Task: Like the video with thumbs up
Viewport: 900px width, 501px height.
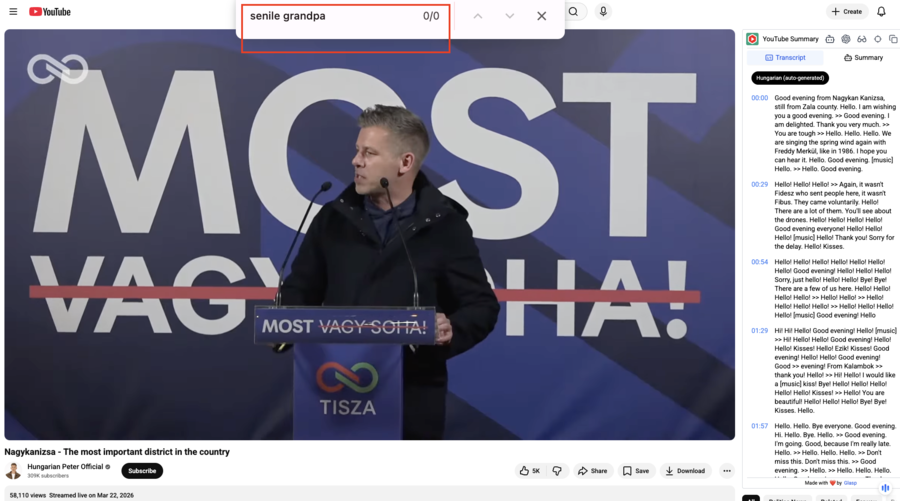Action: coord(530,471)
